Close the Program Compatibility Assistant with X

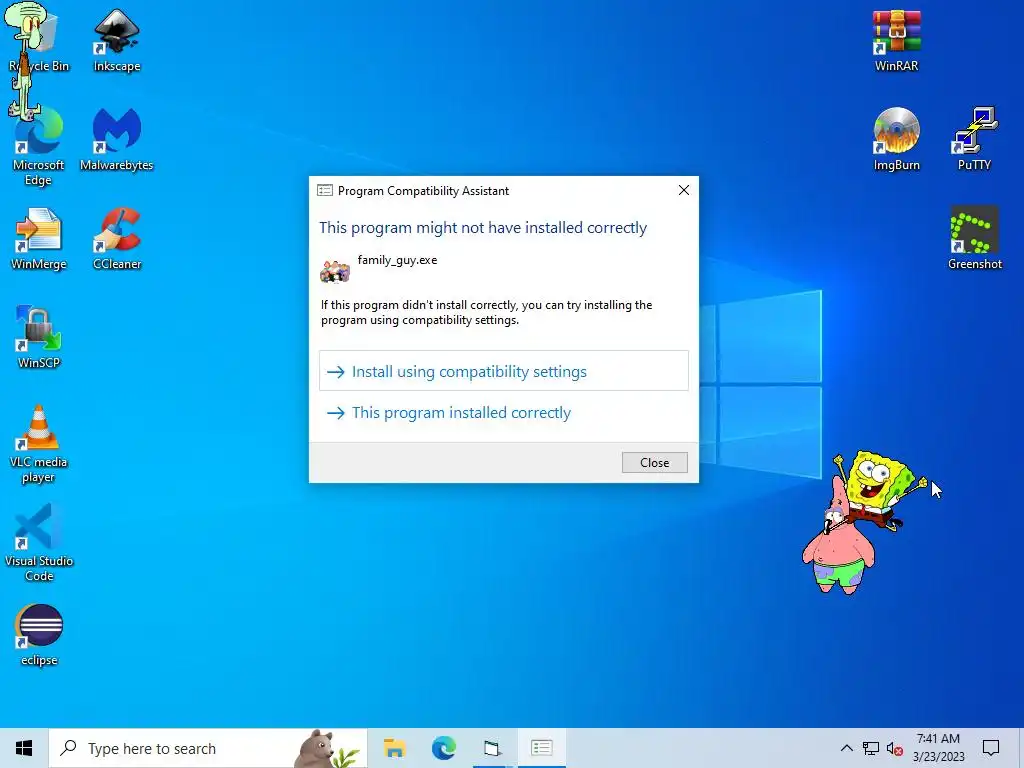point(684,190)
